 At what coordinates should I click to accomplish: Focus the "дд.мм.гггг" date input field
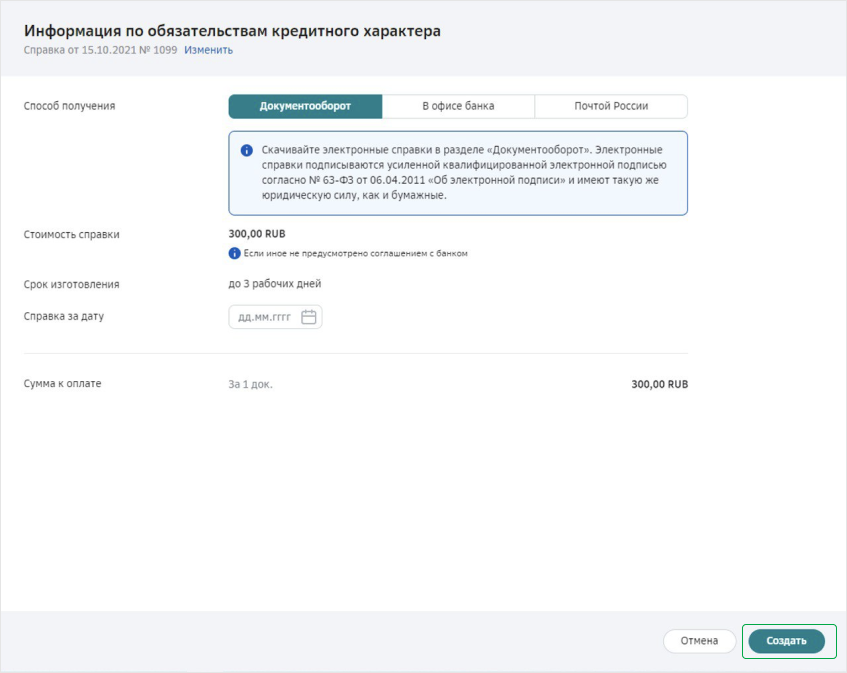click(265, 317)
